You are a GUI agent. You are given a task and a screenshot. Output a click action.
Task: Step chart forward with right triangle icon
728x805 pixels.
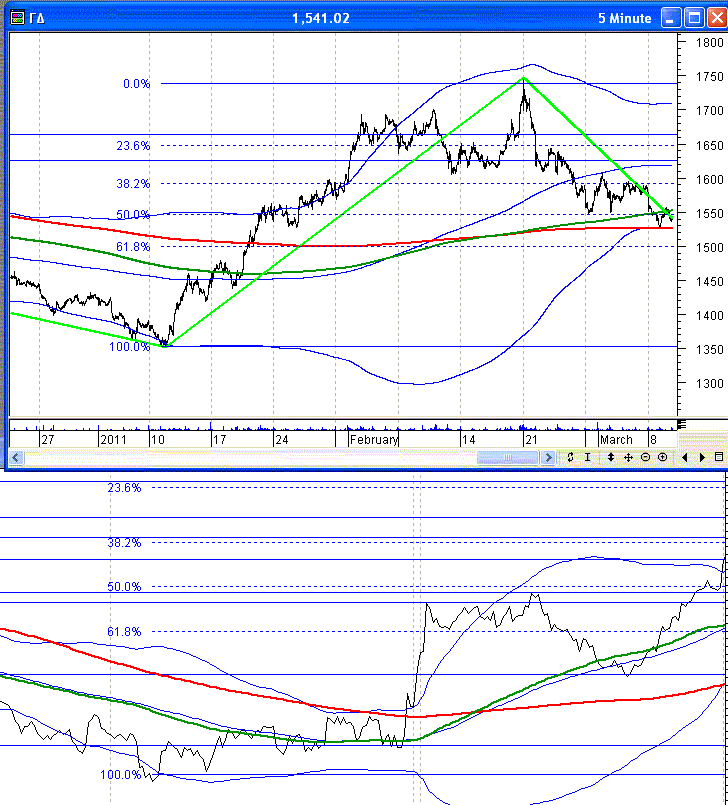click(702, 457)
